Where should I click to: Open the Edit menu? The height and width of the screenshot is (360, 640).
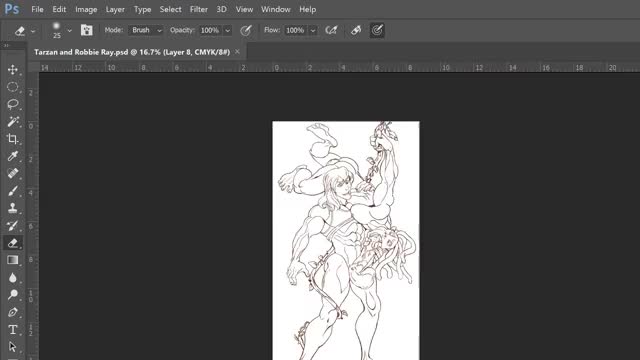59,9
